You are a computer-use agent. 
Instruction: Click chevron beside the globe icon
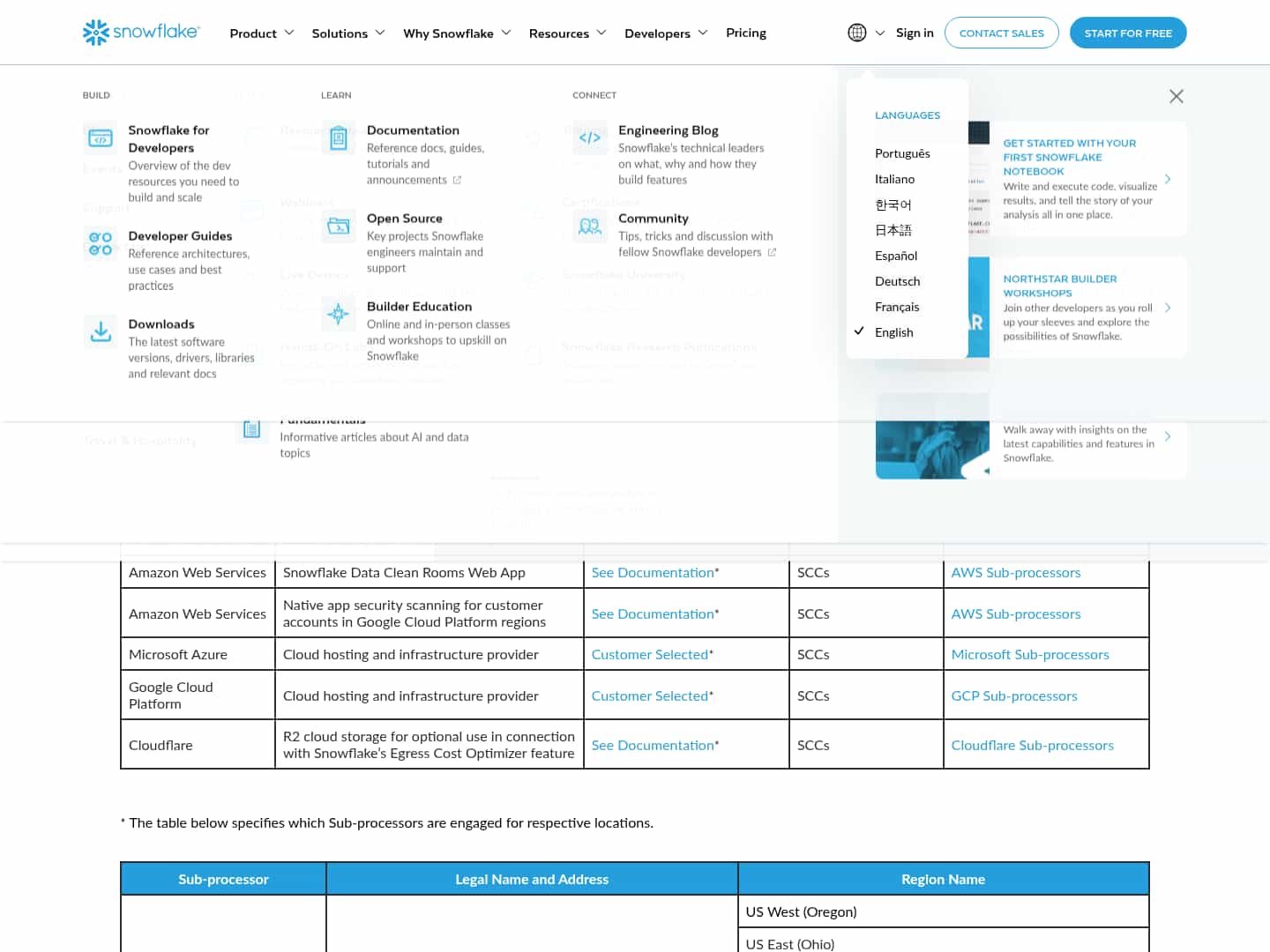[x=880, y=33]
